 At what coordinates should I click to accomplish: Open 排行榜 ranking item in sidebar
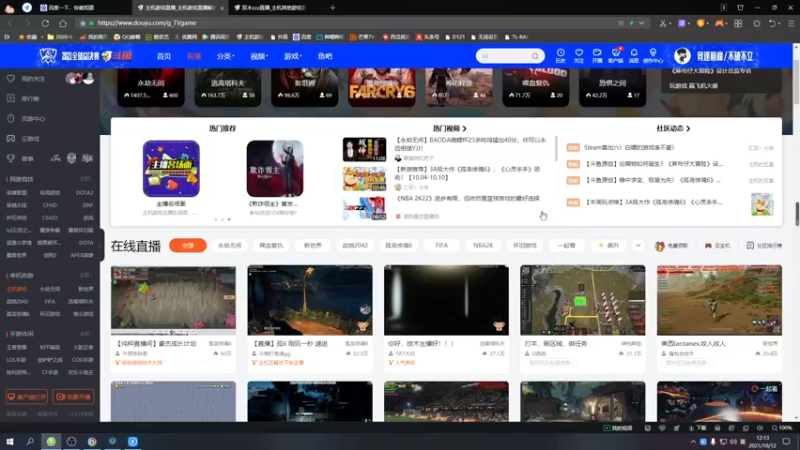[23, 98]
